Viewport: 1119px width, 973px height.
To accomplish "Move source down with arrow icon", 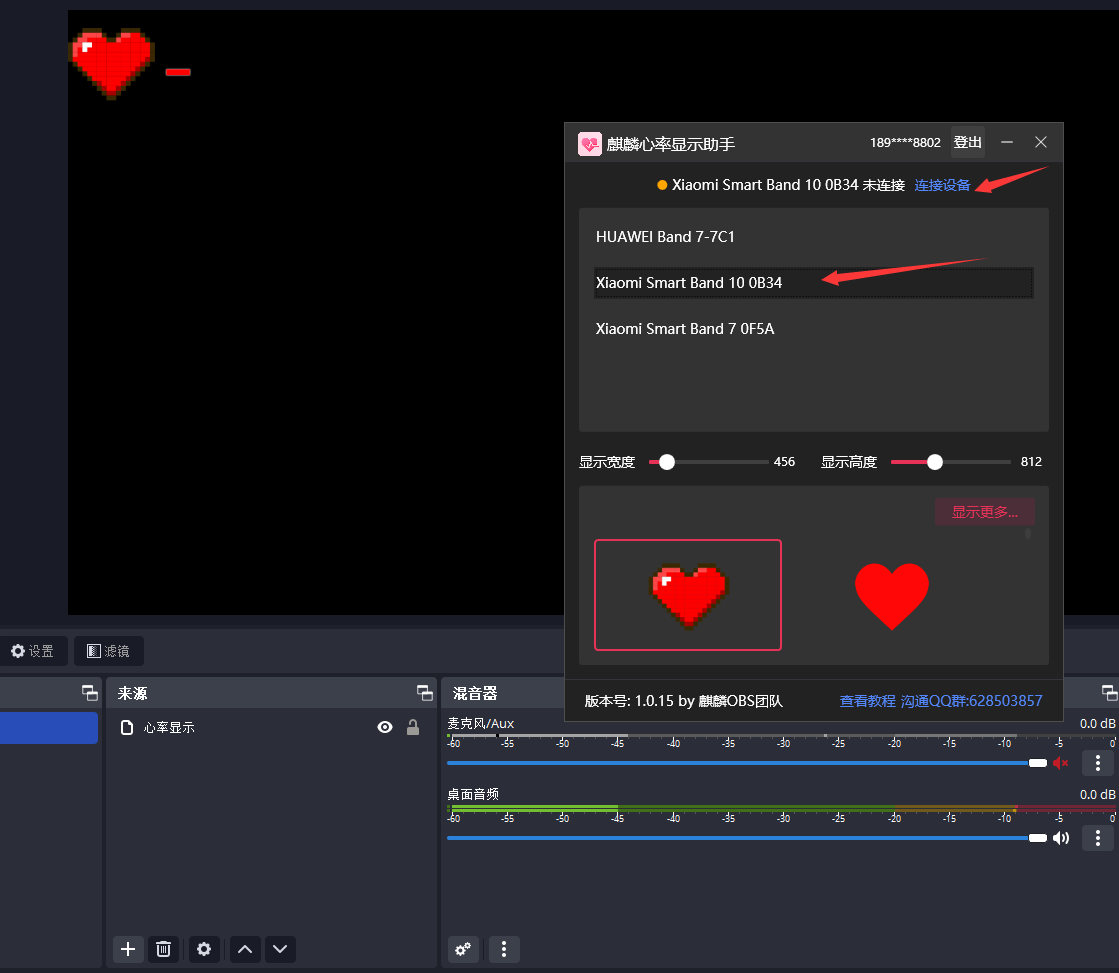I will pos(280,949).
